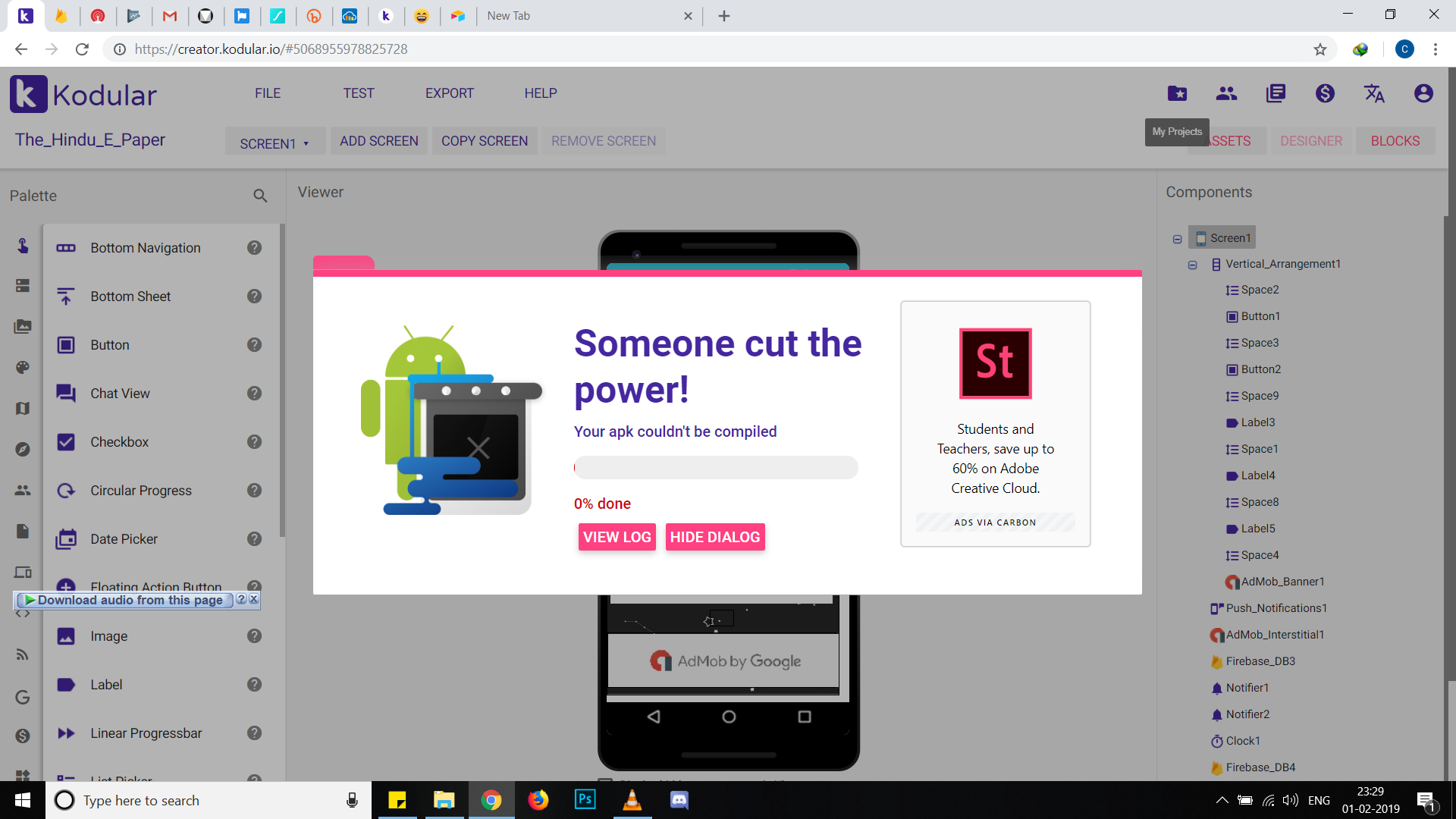Select Firebase_DB3 component
The image size is (1456, 819).
click(1254, 661)
